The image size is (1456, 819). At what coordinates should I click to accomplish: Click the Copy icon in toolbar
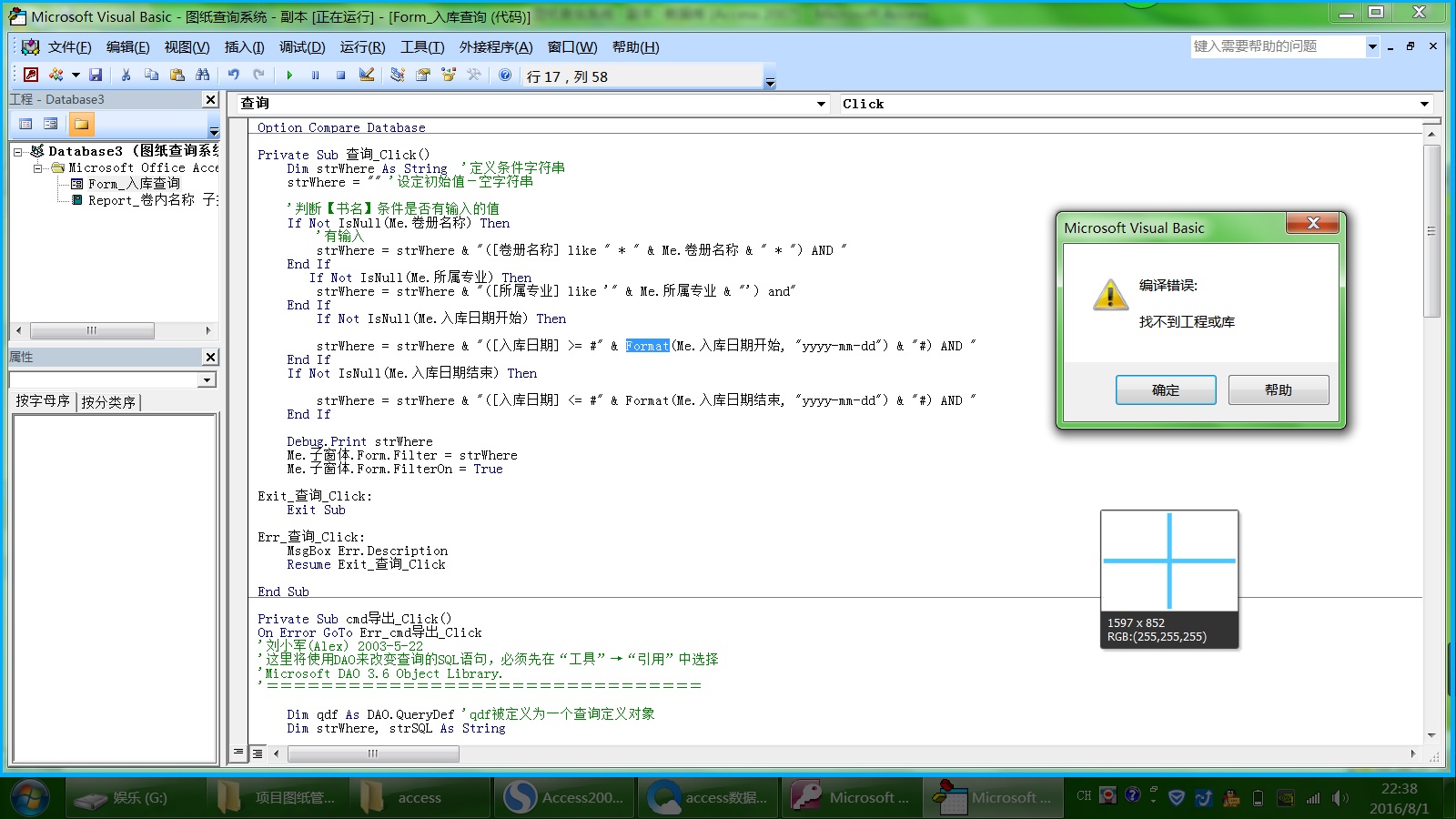click(151, 75)
